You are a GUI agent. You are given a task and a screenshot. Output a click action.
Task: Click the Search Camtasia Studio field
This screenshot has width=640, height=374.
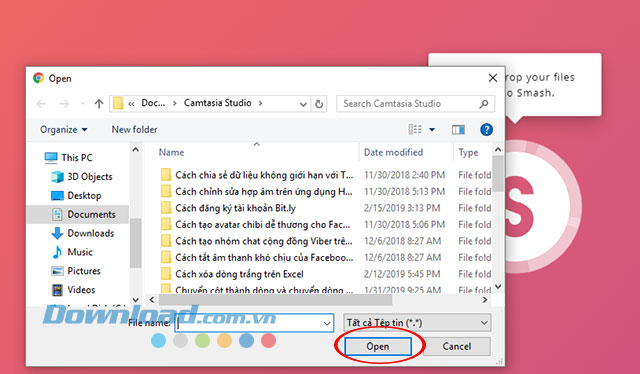(416, 104)
